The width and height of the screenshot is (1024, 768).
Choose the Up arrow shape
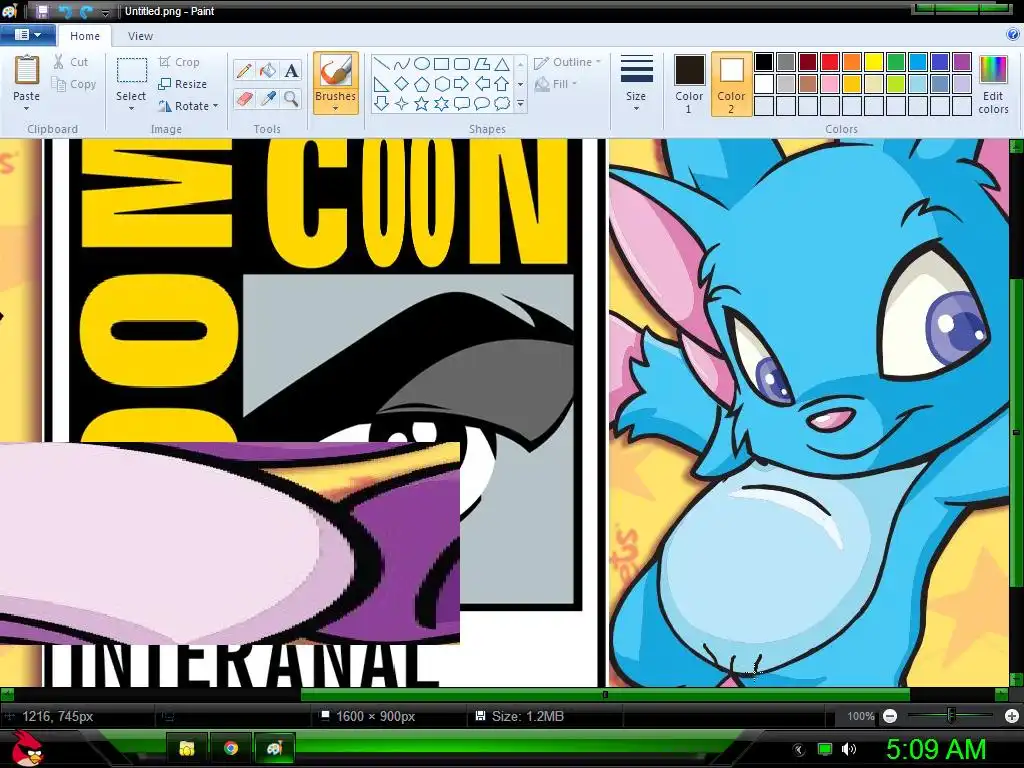(502, 84)
